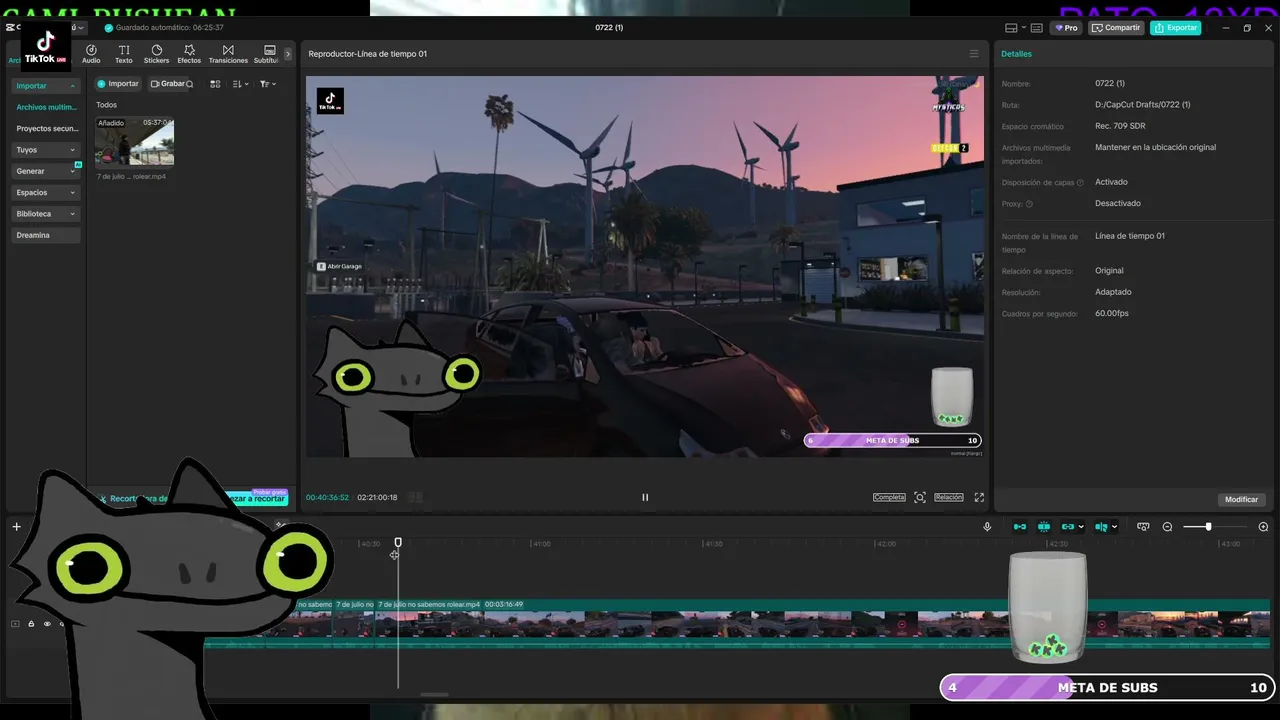
Task: Click the playhead marker on the timeline ruler
Action: [398, 543]
